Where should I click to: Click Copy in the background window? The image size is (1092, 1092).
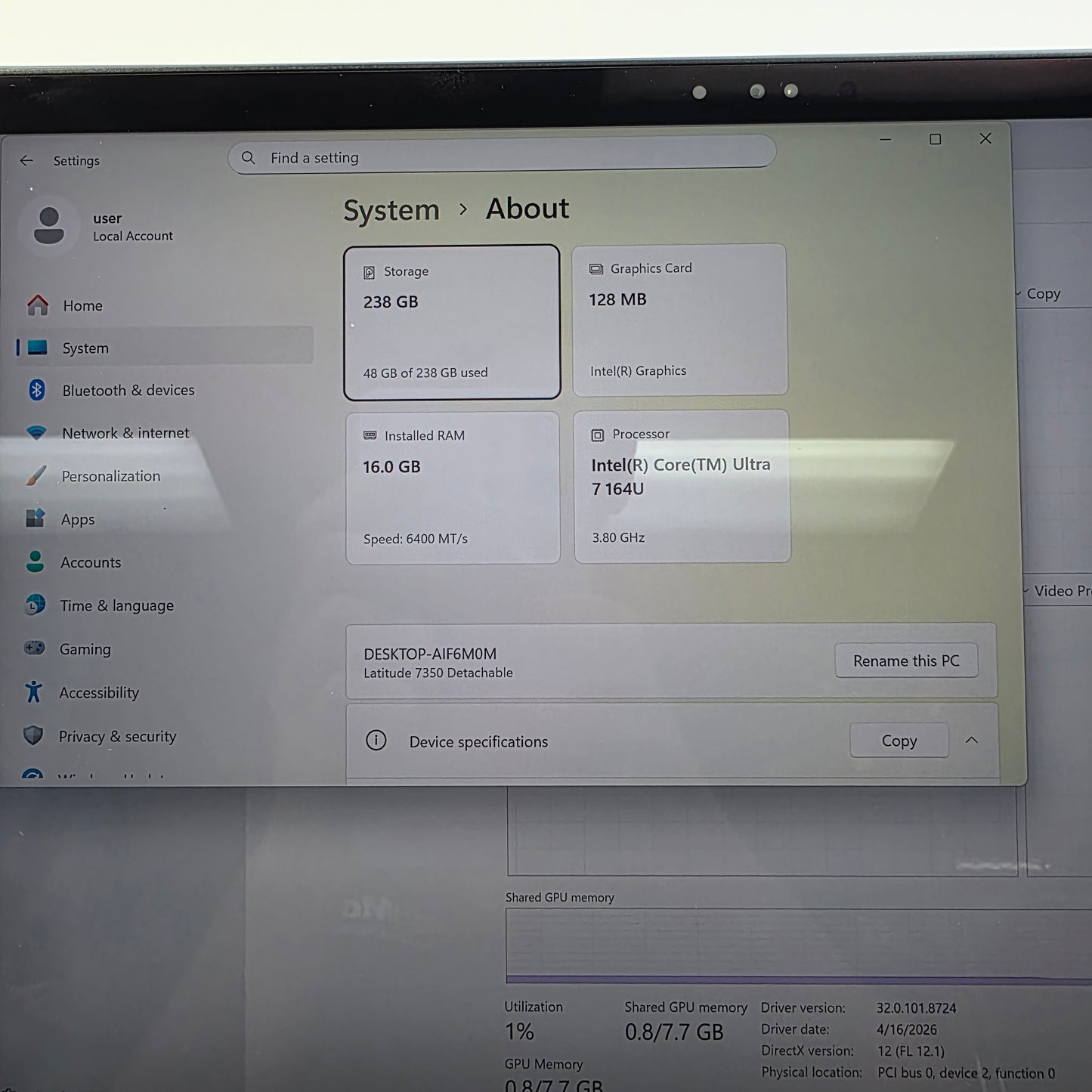coord(1044,294)
